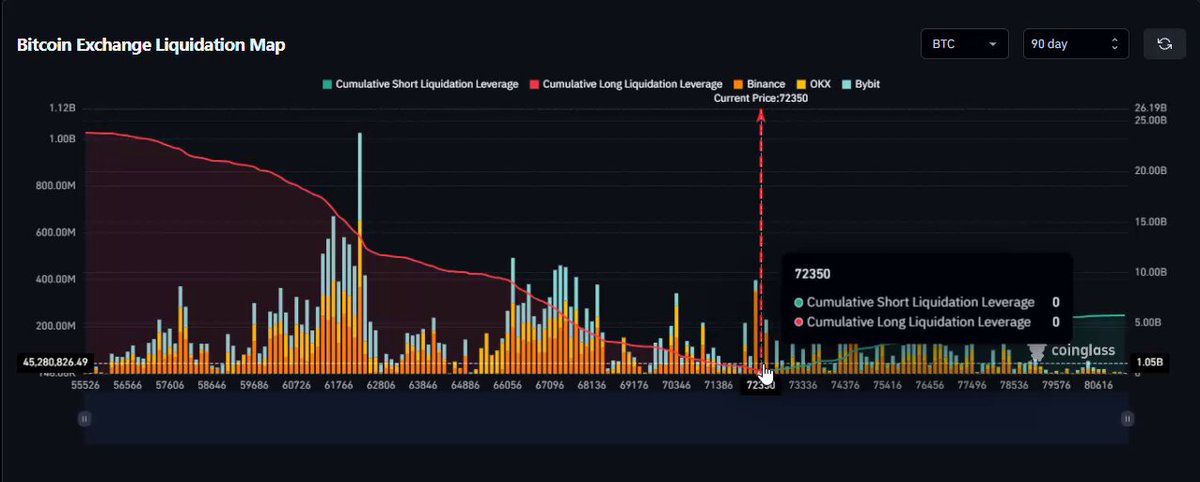Viewport: 1200px width, 482px height.
Task: Toggle Cumulative Short Liquidation Leverage legend
Action: click(x=419, y=84)
